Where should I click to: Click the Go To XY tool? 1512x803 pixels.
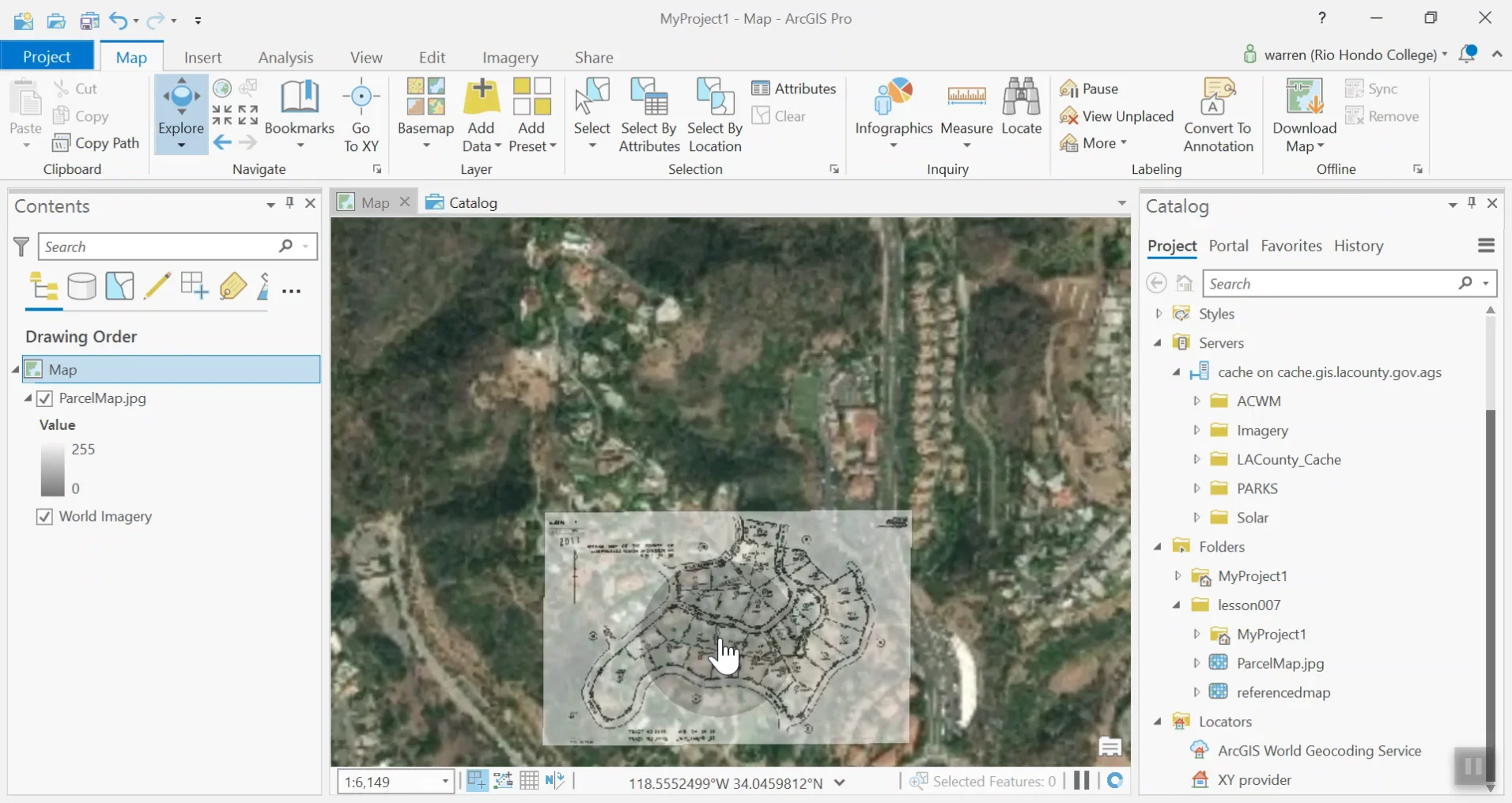(361, 115)
